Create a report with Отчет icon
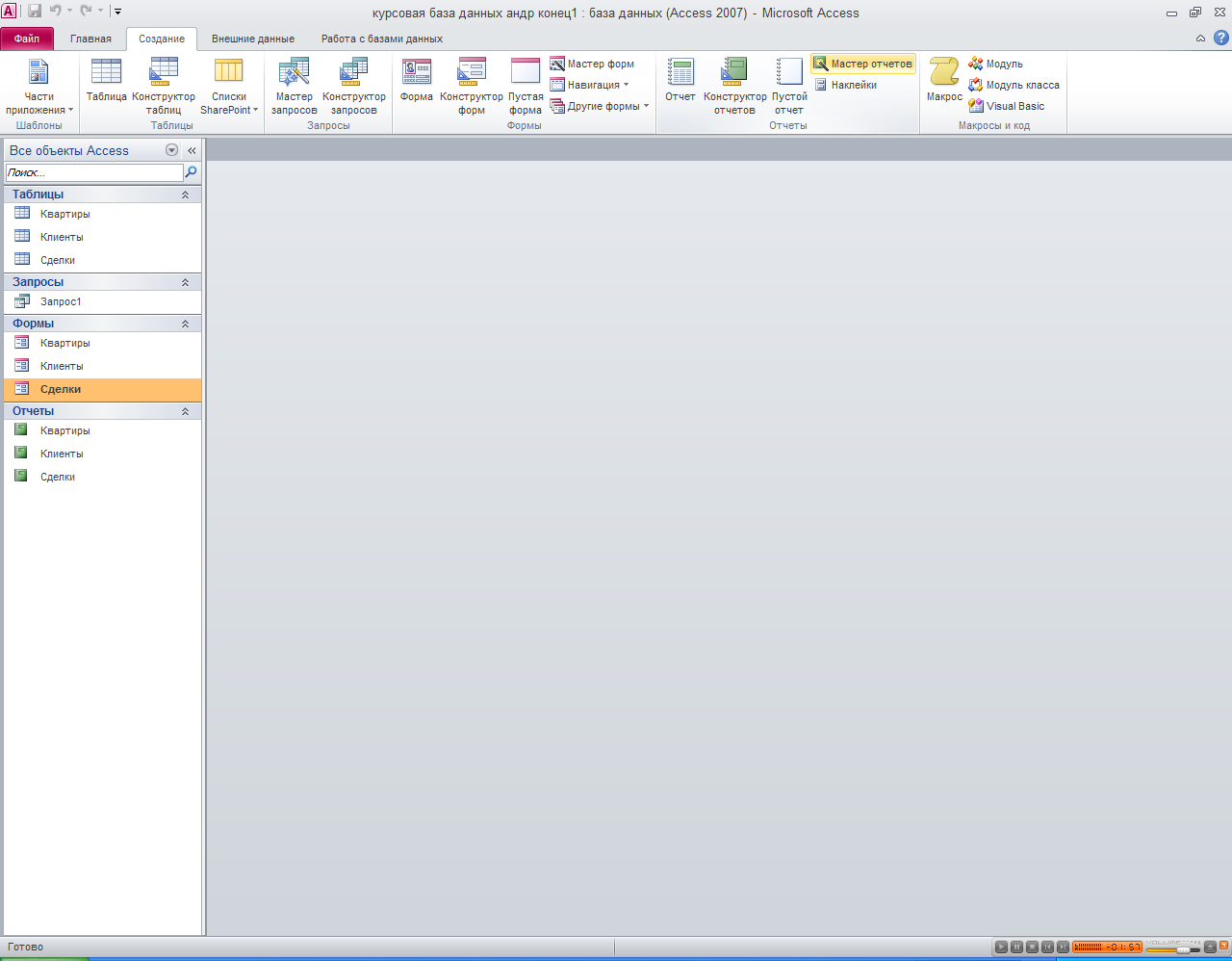 [x=680, y=86]
